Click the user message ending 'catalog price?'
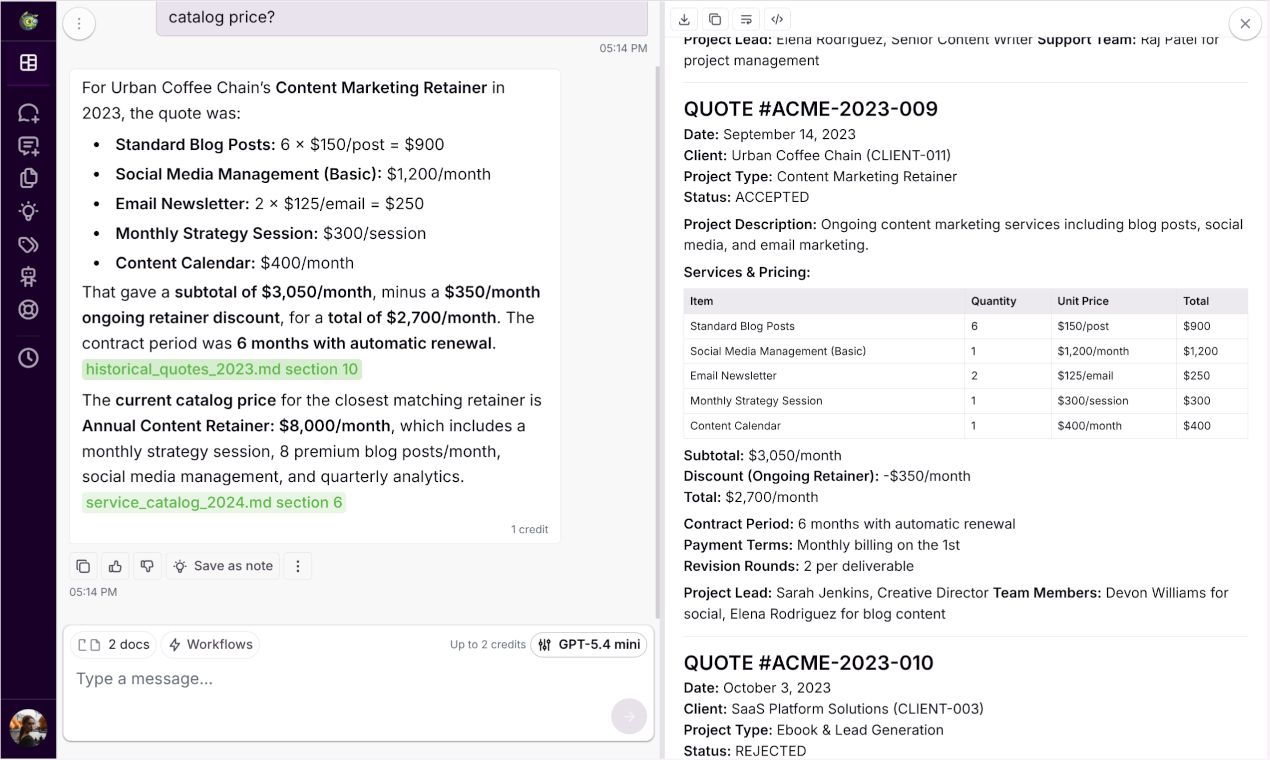 coord(402,17)
